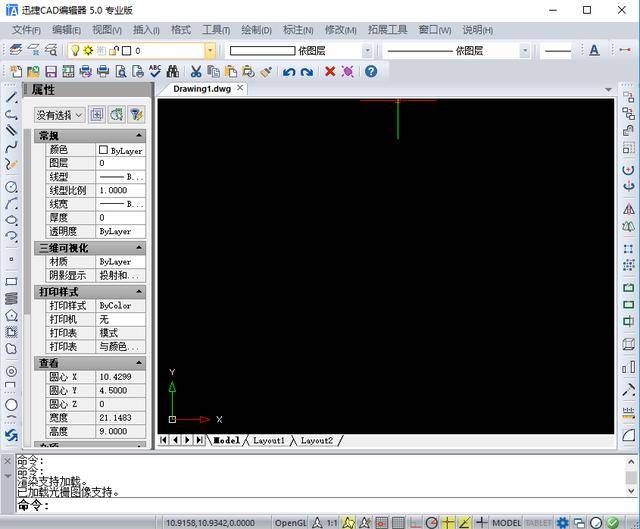The width and height of the screenshot is (640, 529).
Task: Click the 1:1 annotation scale button
Action: [331, 522]
